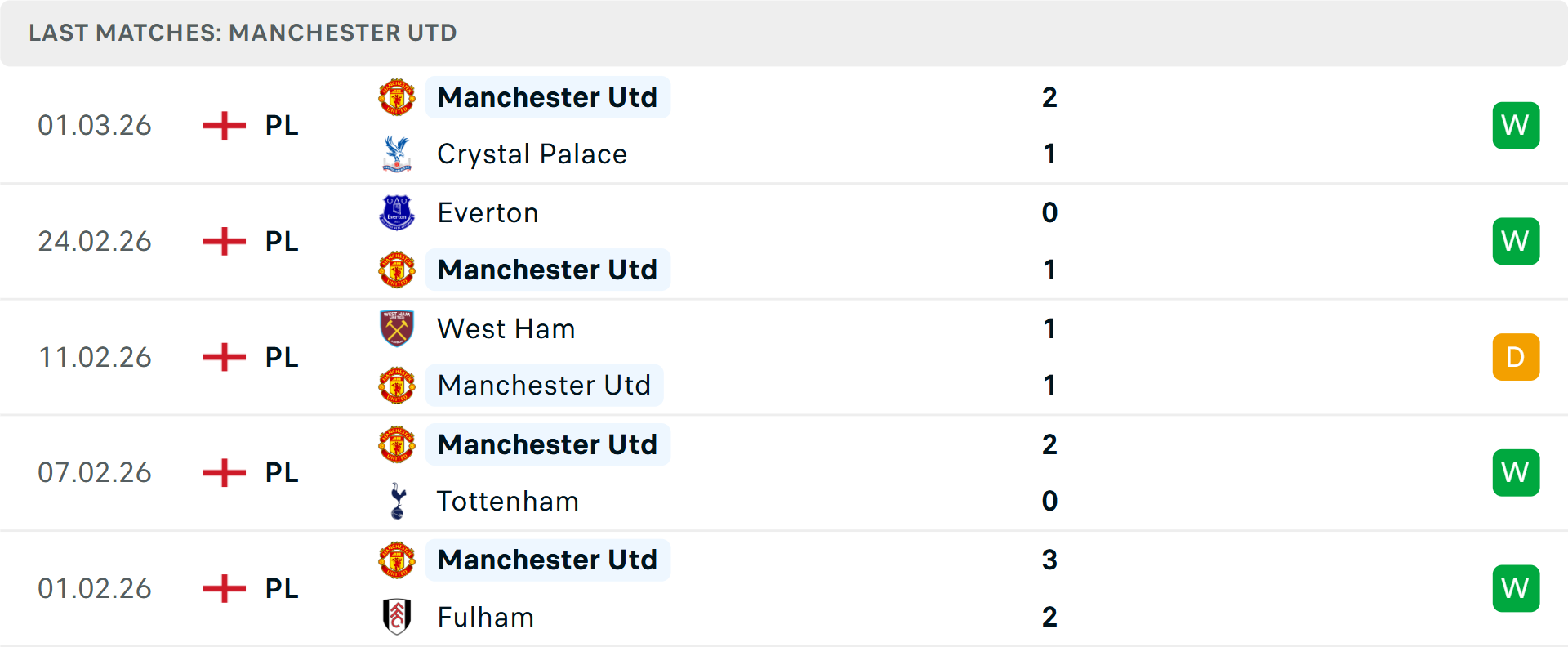The image size is (1568, 647).
Task: Click the orange D draw badge
Action: click(x=1516, y=357)
